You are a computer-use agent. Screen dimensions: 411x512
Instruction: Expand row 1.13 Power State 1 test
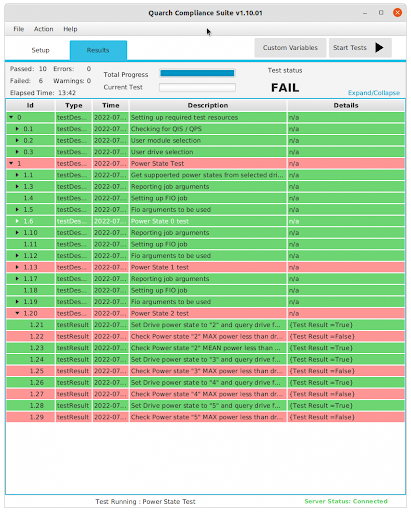[x=17, y=267]
